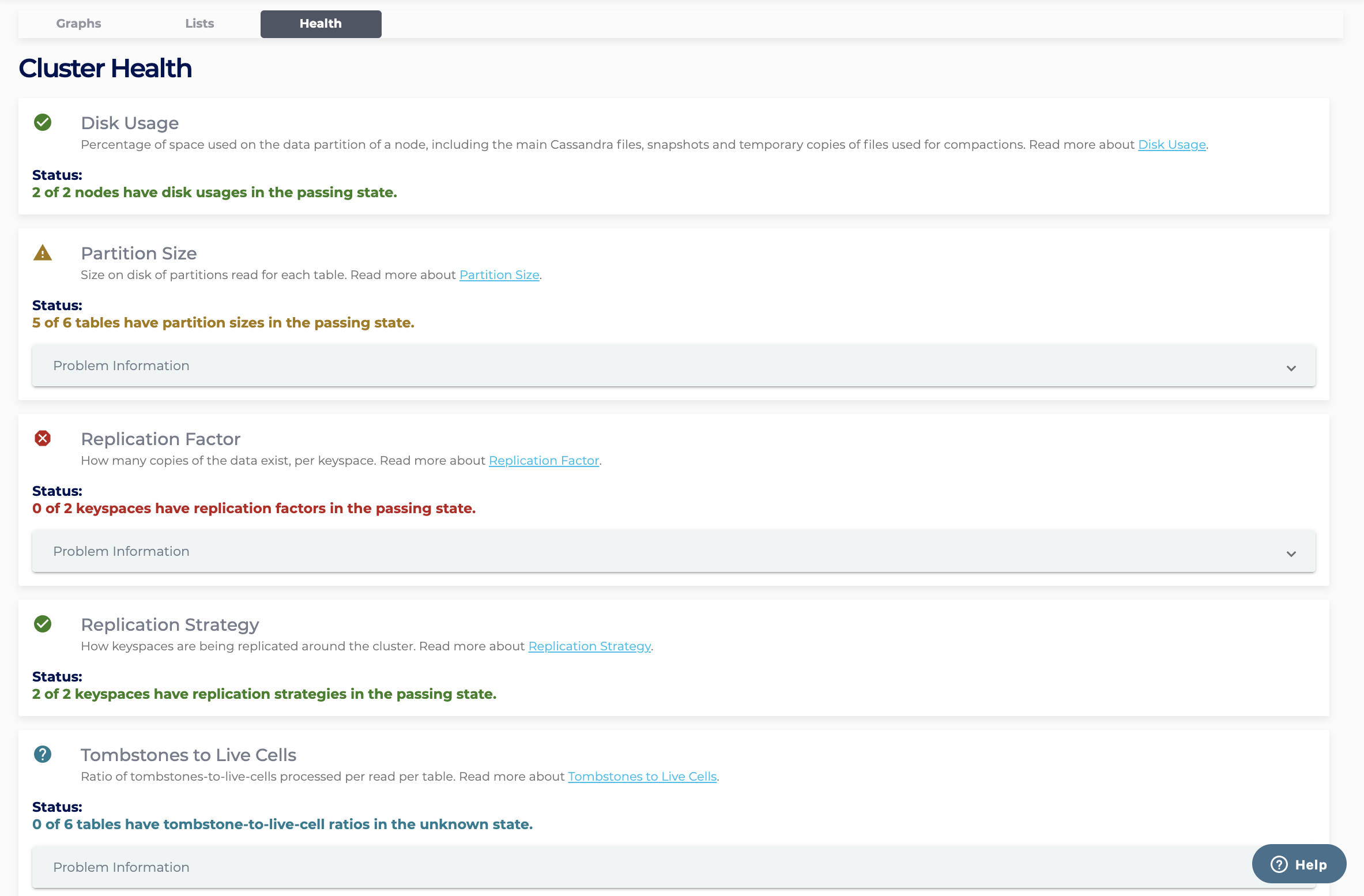
Task: Click the Help button
Action: click(1299, 864)
